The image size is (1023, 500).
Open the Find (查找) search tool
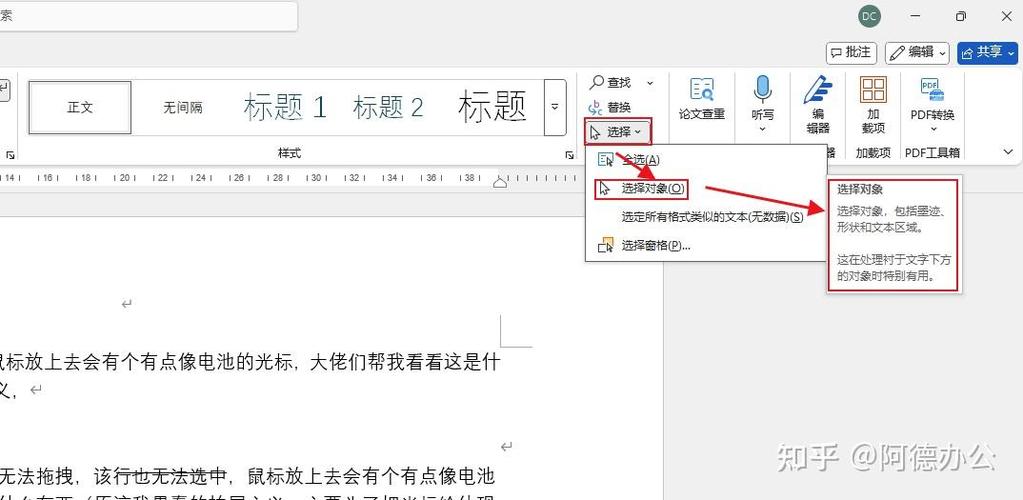[611, 83]
